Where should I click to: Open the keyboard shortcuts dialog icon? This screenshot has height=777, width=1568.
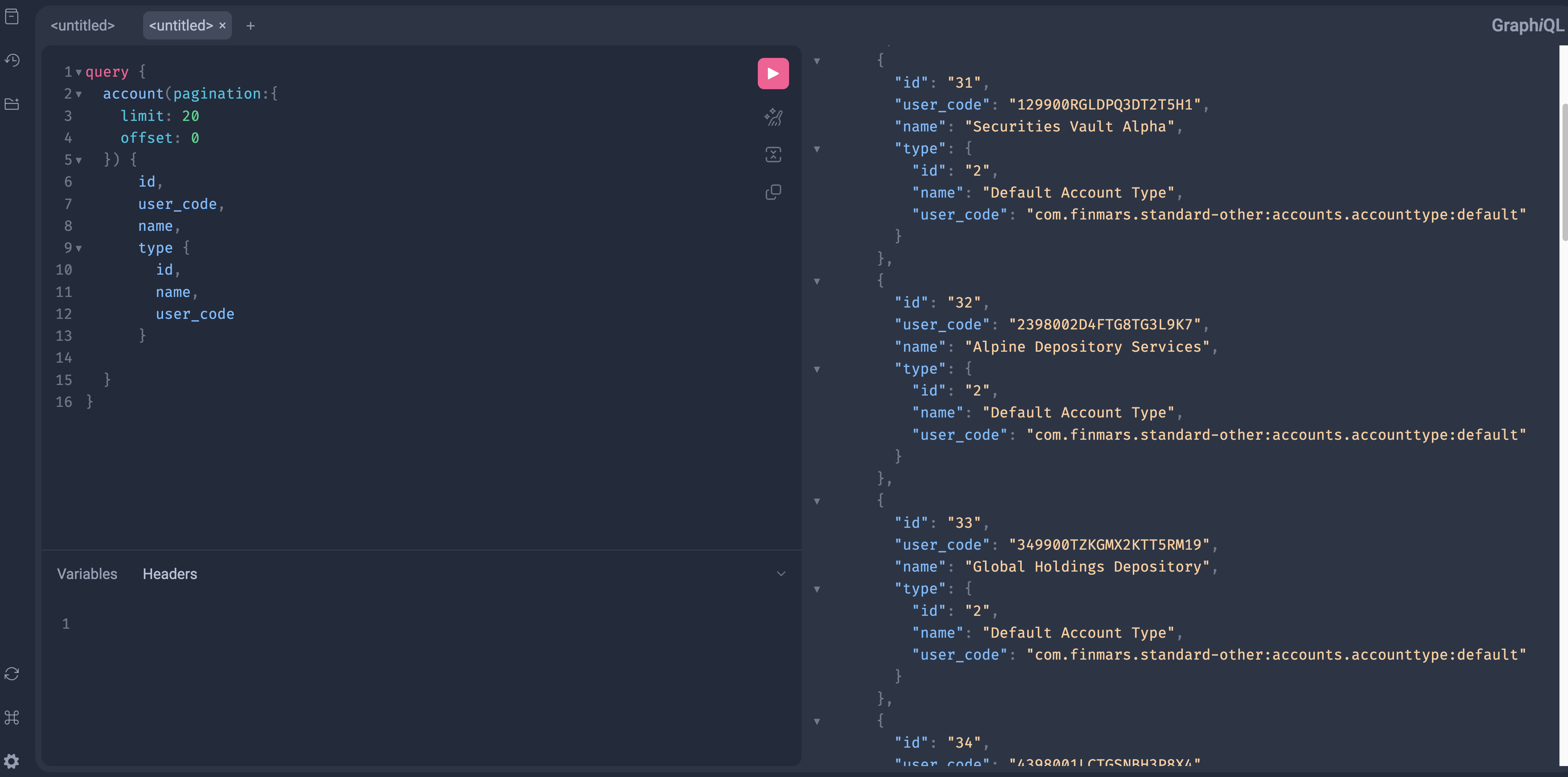tap(12, 717)
